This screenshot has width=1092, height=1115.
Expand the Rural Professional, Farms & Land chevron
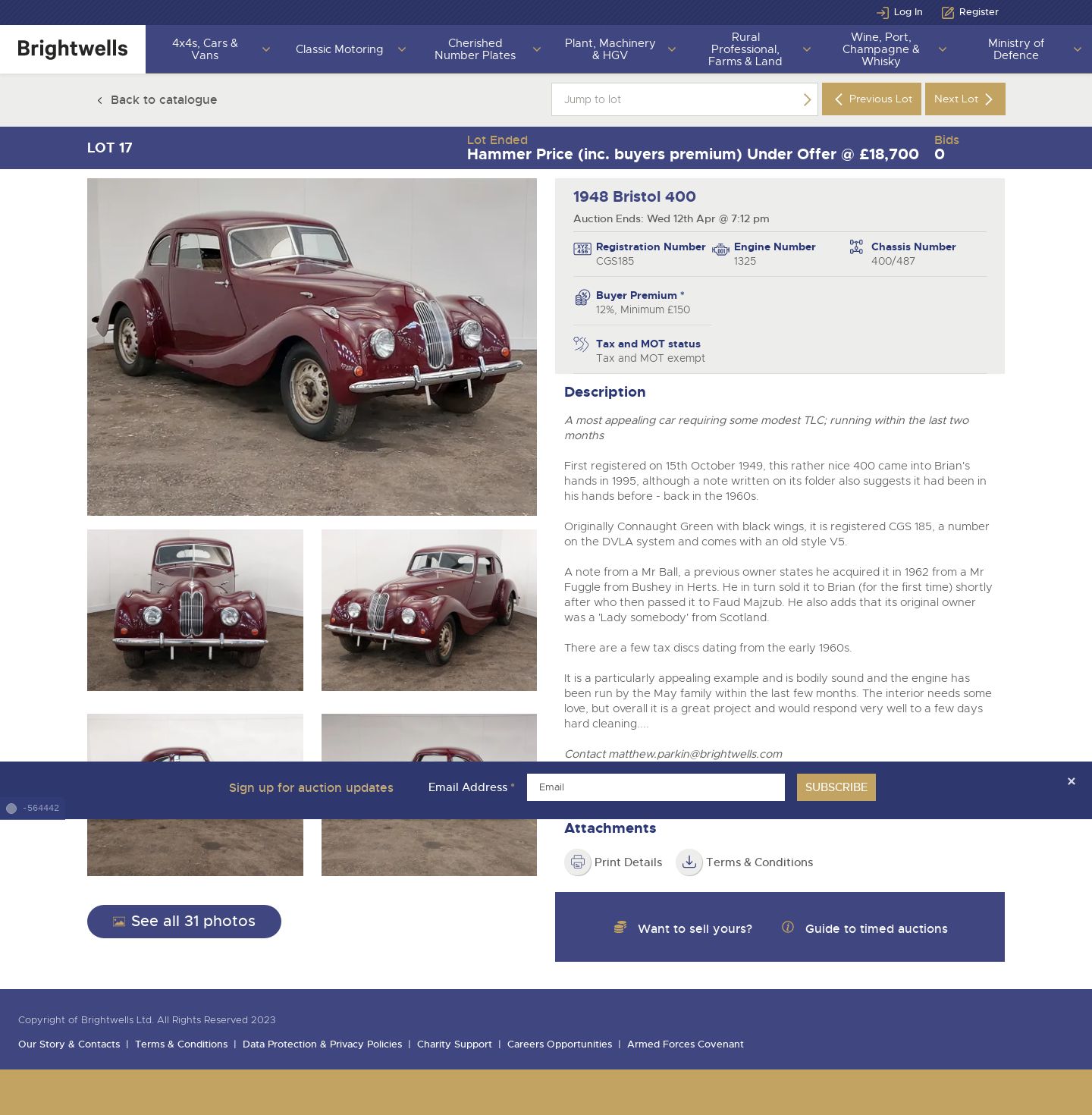(807, 49)
